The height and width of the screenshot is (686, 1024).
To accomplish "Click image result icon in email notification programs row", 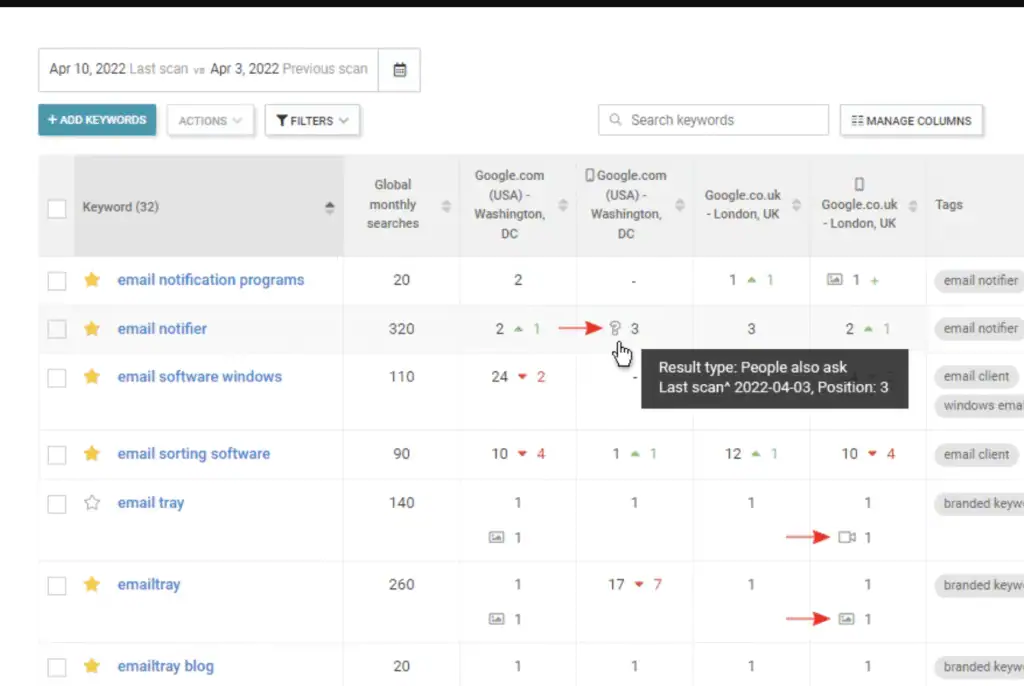I will click(835, 280).
